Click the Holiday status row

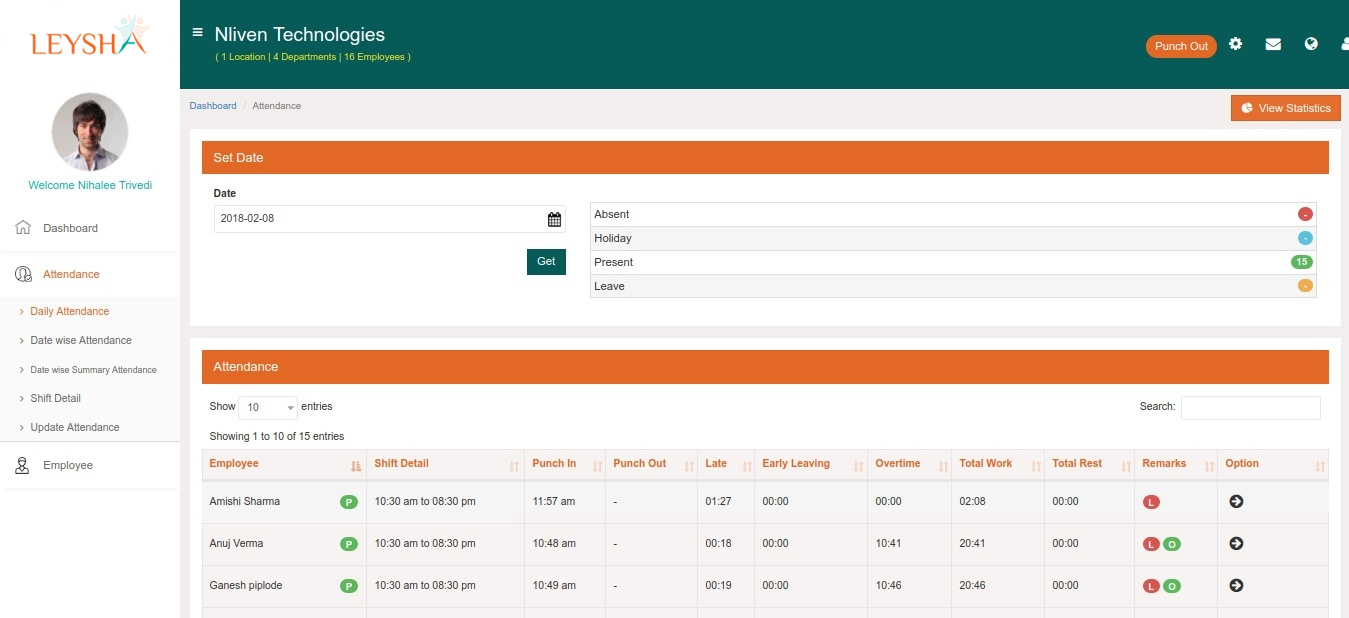(x=953, y=238)
